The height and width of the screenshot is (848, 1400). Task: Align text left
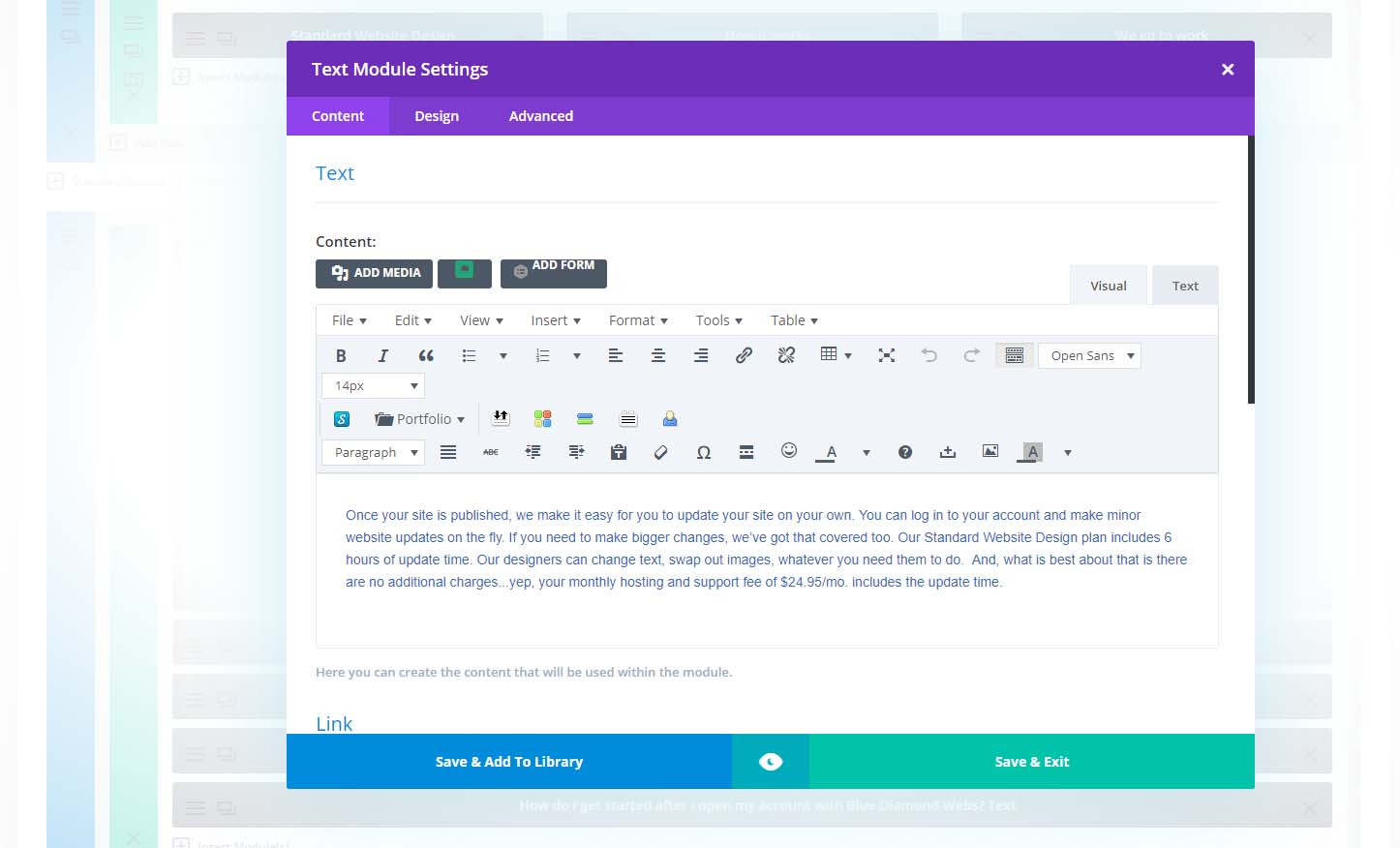(616, 356)
